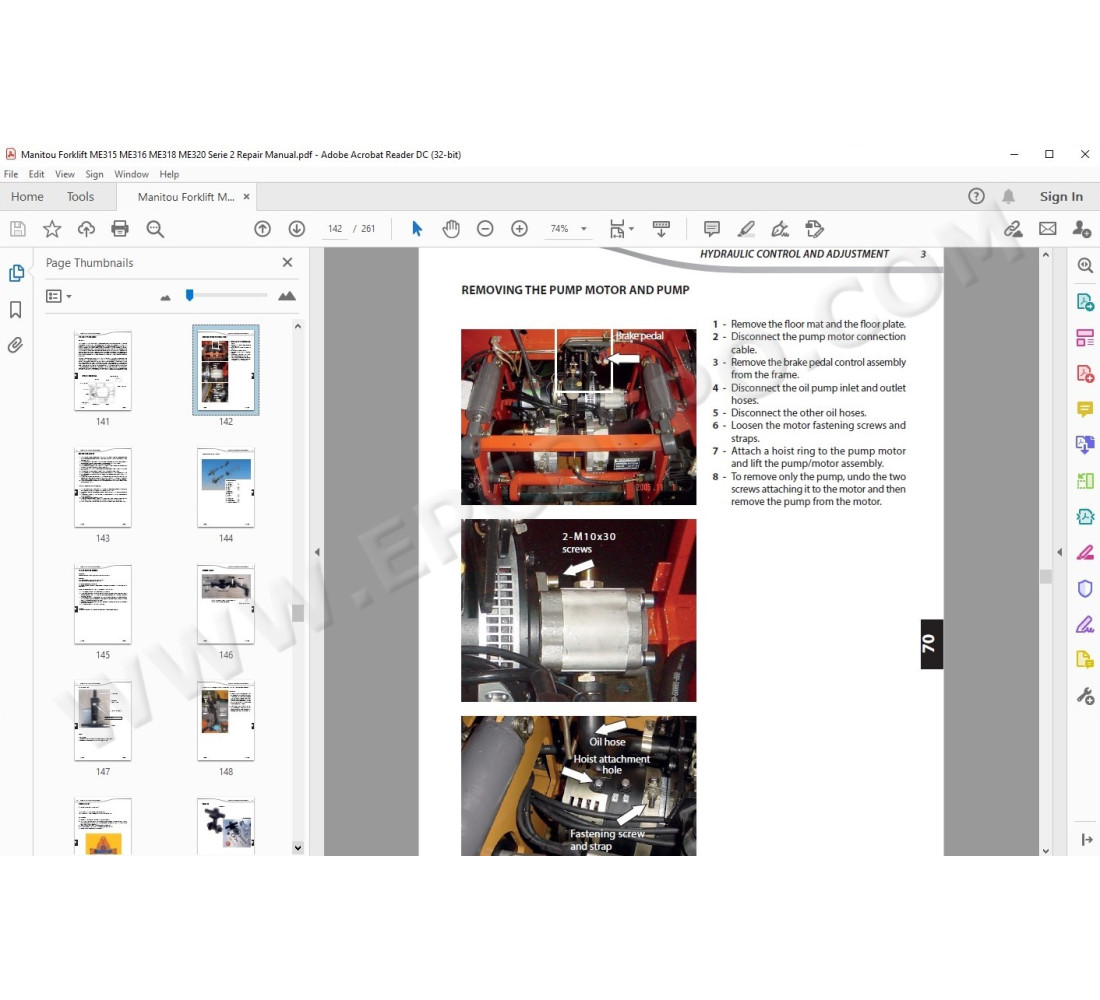Viewport: 1100px width, 1000px height.
Task: Click document scrollbar down arrow
Action: coord(1045,851)
